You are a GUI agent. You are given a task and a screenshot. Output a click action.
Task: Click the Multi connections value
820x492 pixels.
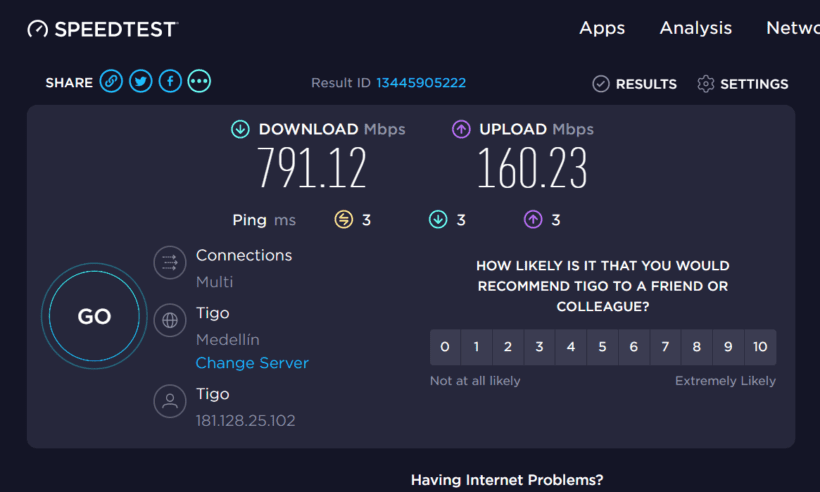214,282
